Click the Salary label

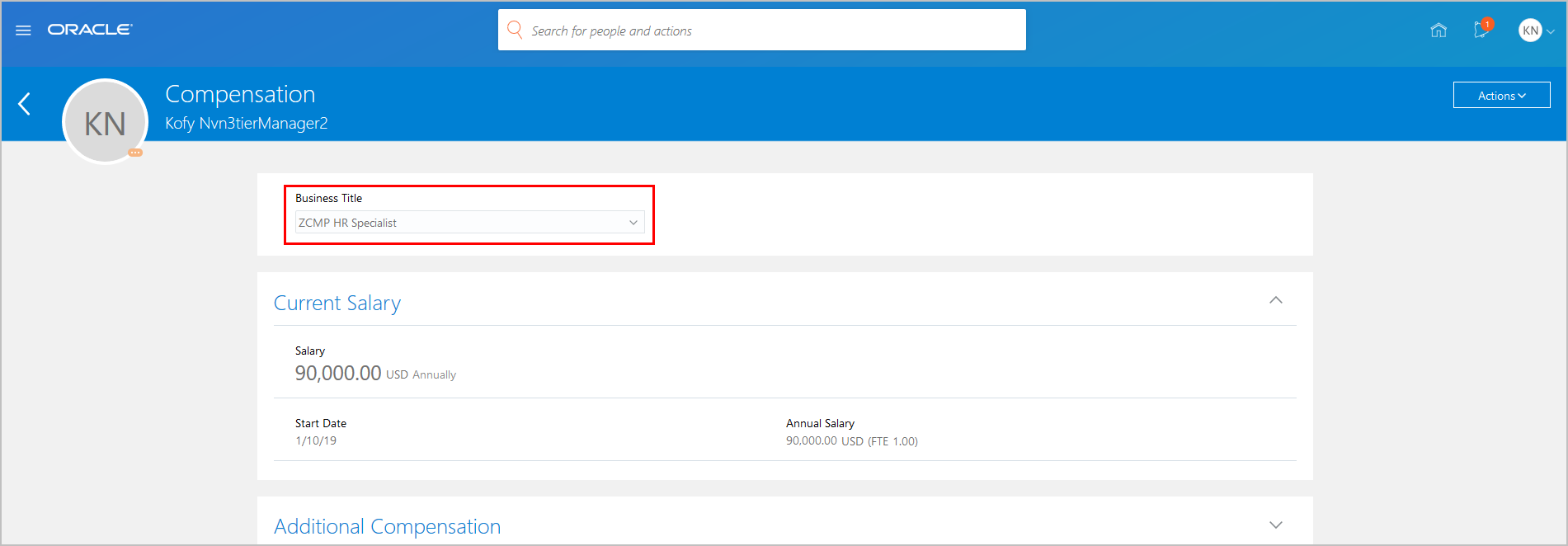tap(310, 351)
